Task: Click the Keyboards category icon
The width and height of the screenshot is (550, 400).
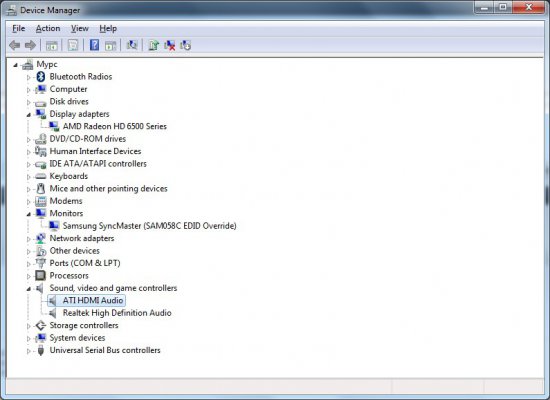Action: coord(41,176)
